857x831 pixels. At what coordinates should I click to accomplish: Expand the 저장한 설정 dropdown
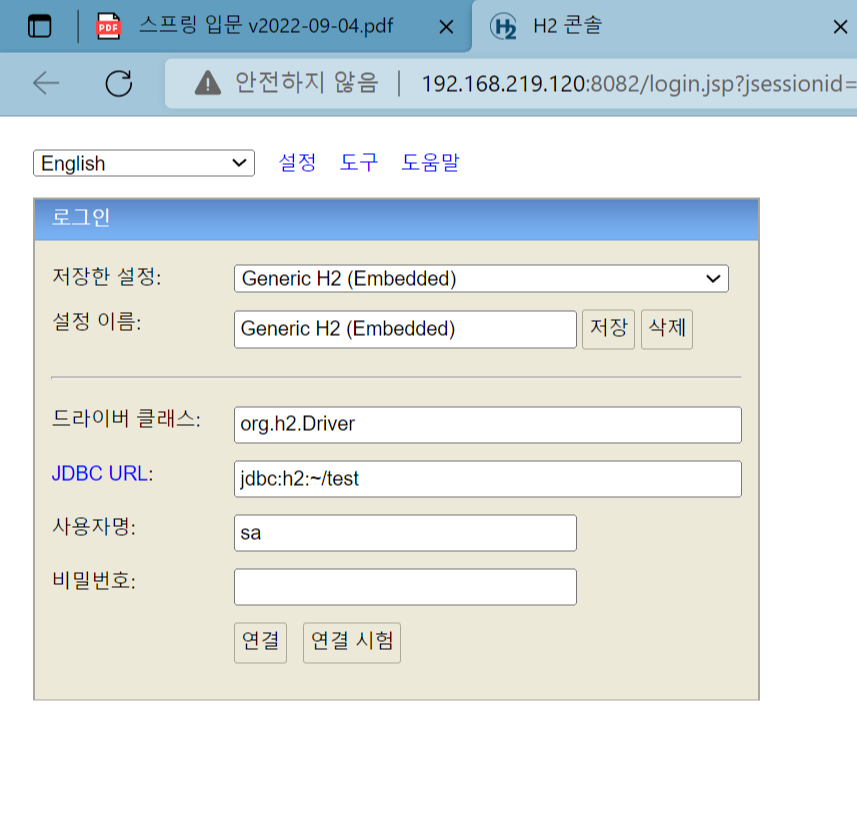(x=481, y=279)
